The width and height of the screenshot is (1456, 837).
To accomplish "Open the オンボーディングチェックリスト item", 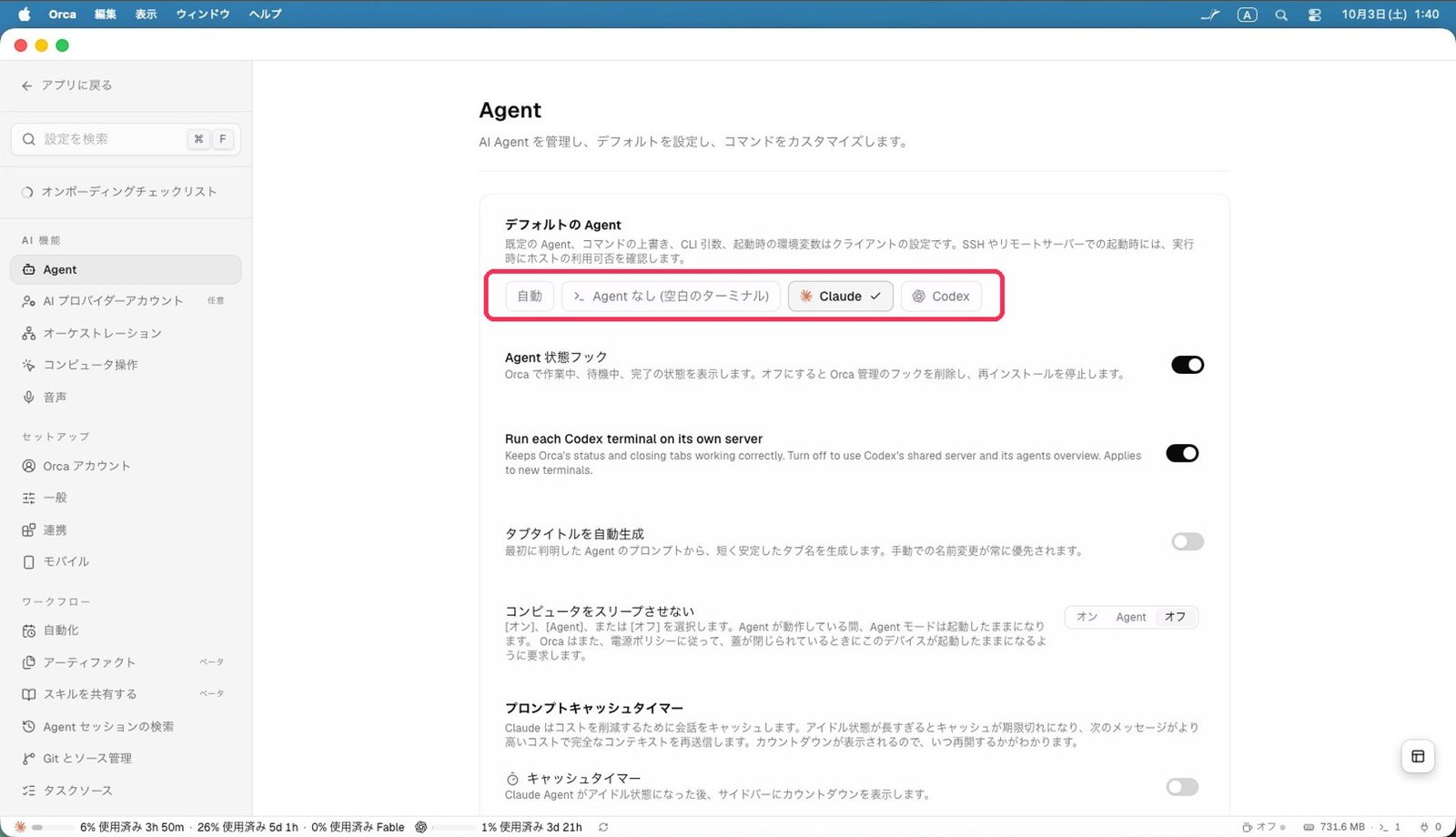I will point(126,192).
